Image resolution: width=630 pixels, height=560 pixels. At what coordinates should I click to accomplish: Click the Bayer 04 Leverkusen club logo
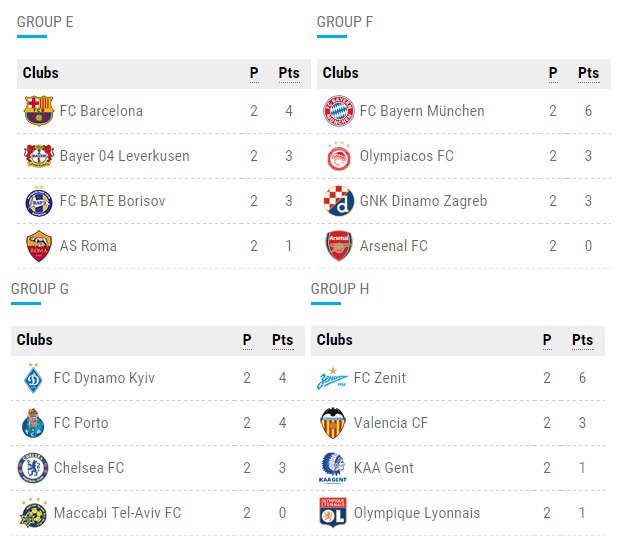39,156
